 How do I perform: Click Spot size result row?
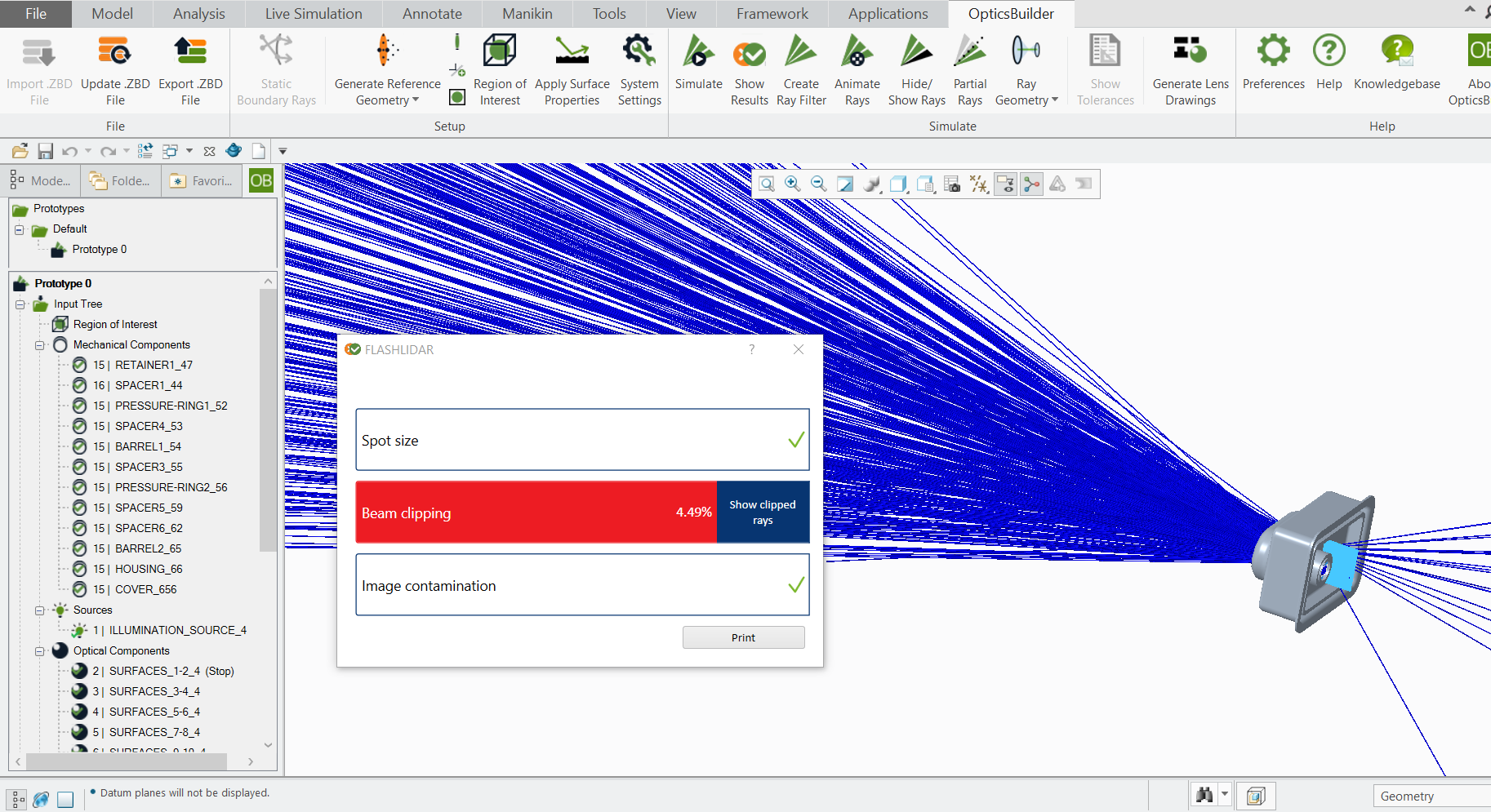pos(582,440)
